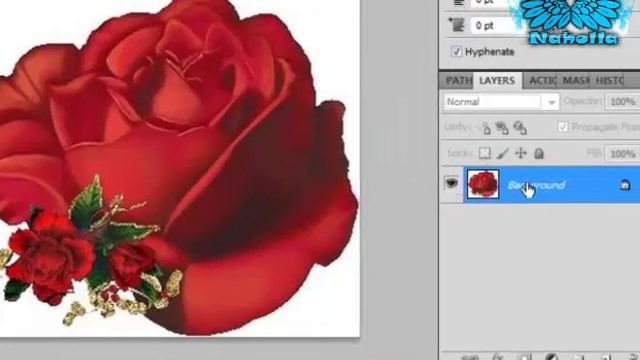Click the Background layer name
Image resolution: width=640 pixels, height=360 pixels.
point(536,185)
